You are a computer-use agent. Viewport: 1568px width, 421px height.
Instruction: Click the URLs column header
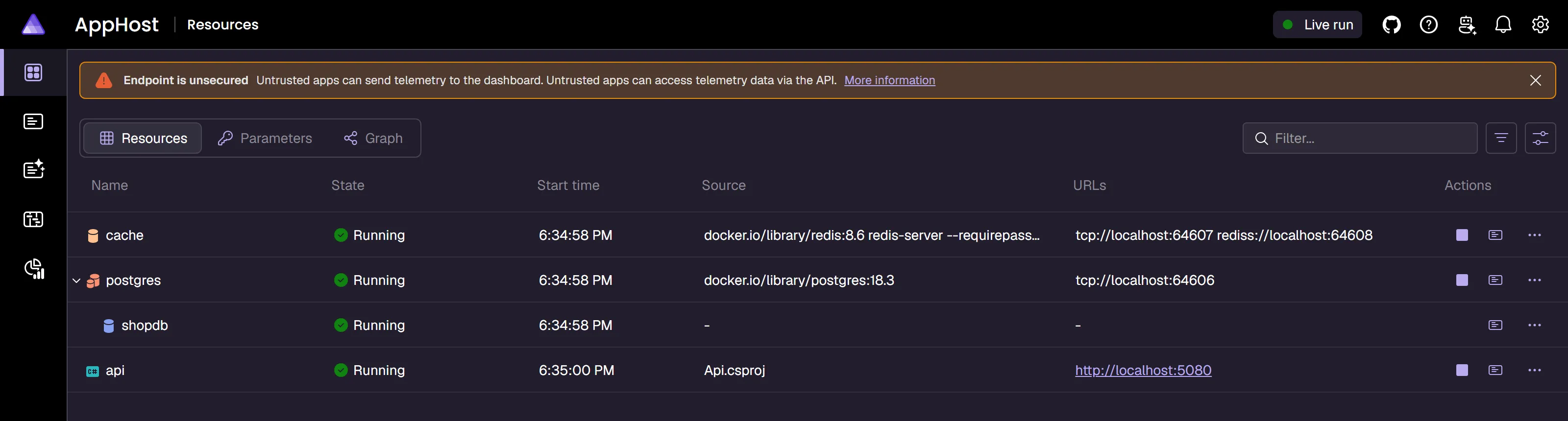click(x=1090, y=186)
